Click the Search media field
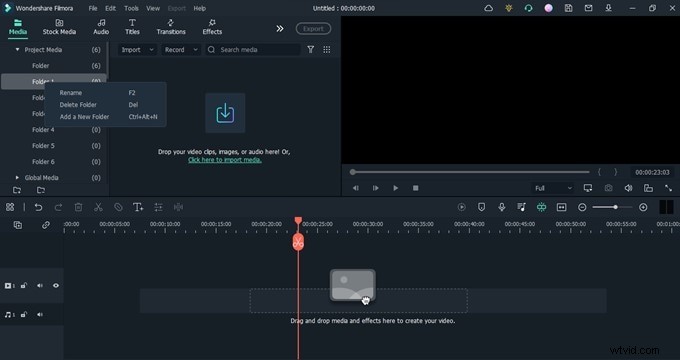 coord(253,50)
